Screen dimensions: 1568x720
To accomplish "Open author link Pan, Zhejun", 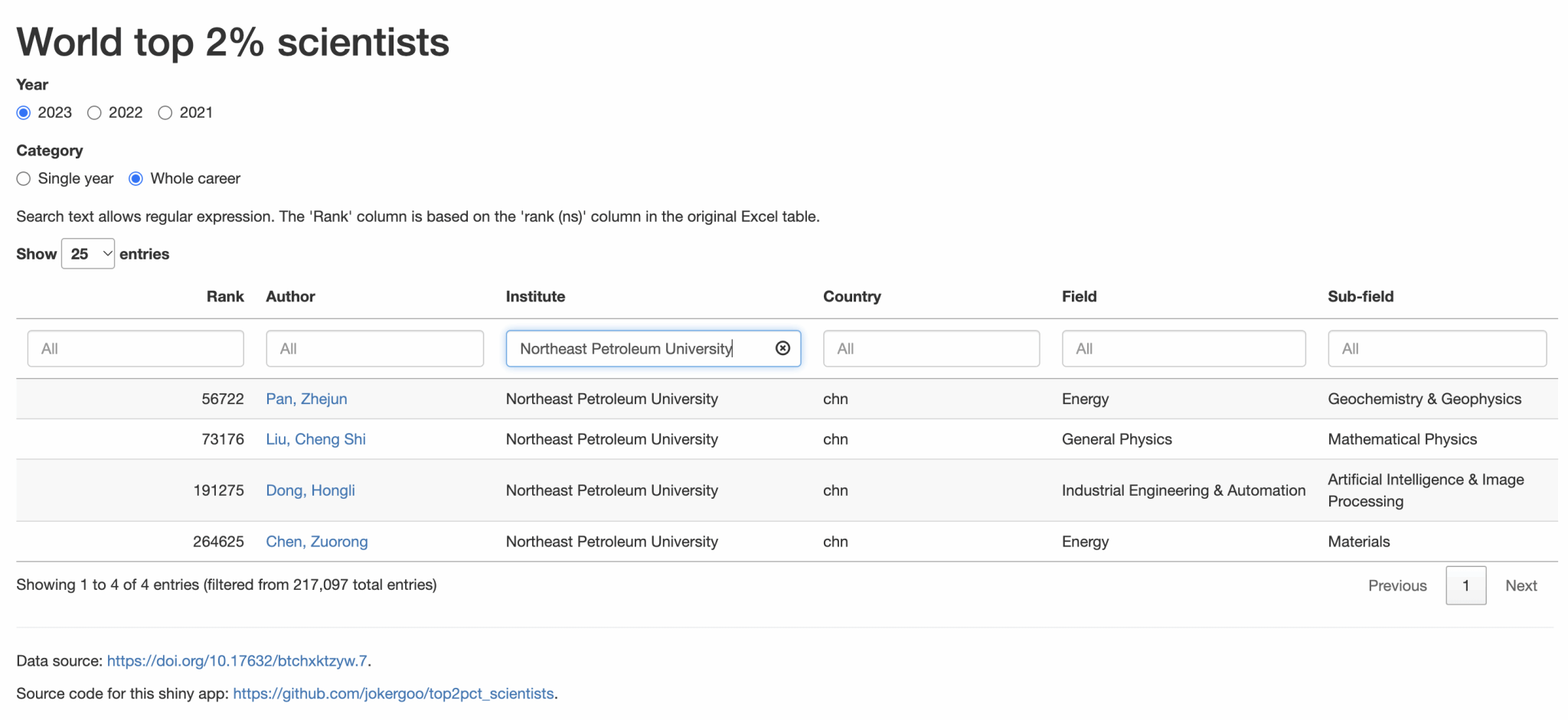I will click(x=306, y=399).
